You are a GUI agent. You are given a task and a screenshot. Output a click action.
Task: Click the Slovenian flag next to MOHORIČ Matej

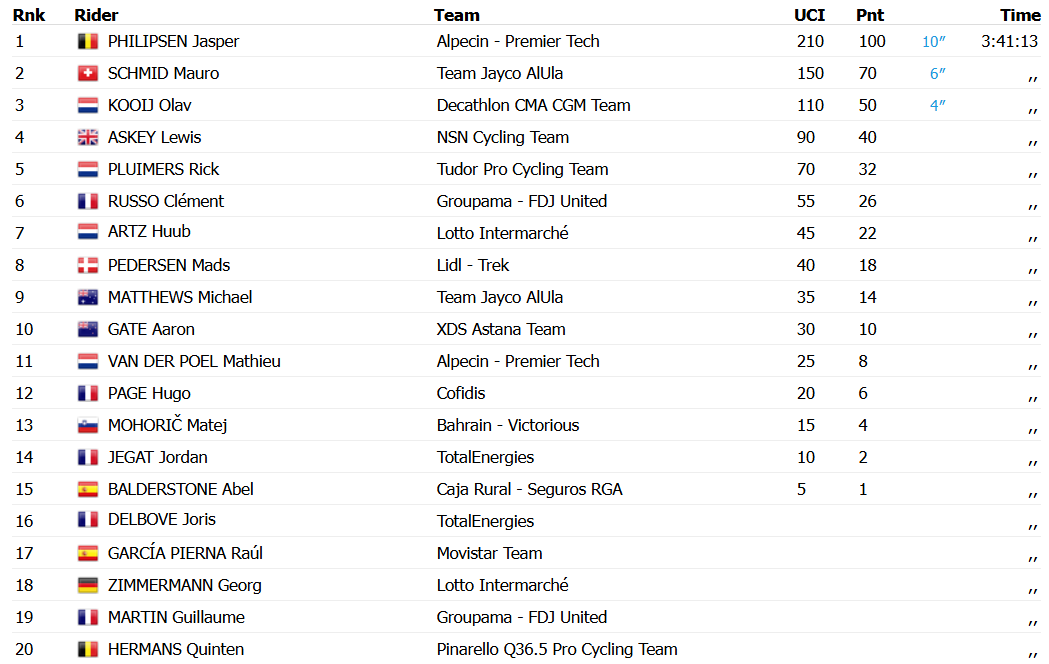[88, 425]
